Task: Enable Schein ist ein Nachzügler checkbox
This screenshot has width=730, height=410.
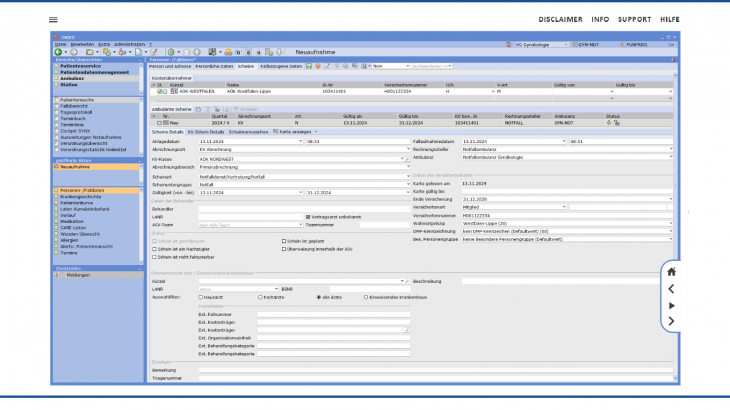Action: tap(154, 248)
